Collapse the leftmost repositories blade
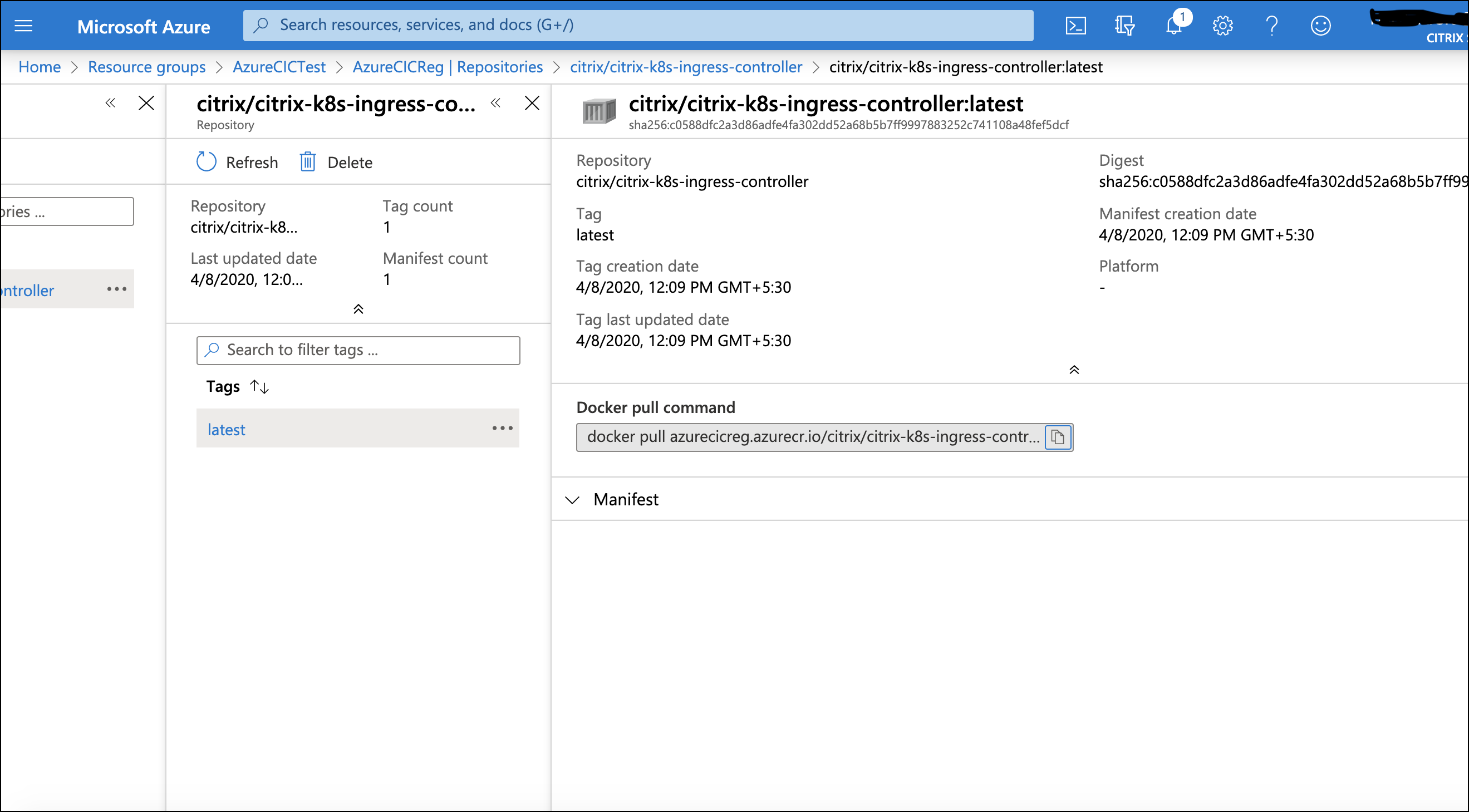 point(110,103)
